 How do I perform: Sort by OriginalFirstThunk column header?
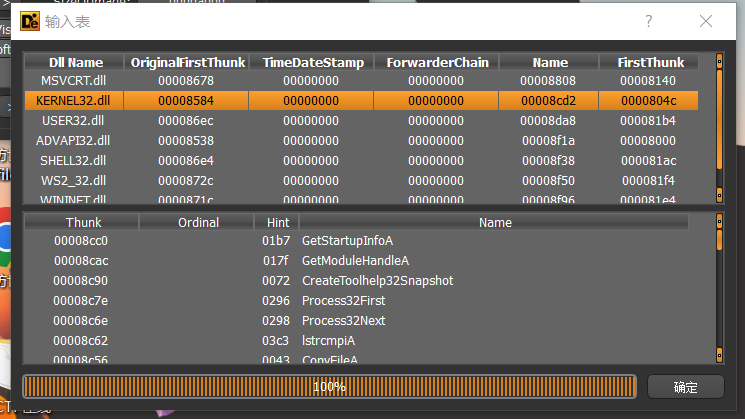click(186, 62)
